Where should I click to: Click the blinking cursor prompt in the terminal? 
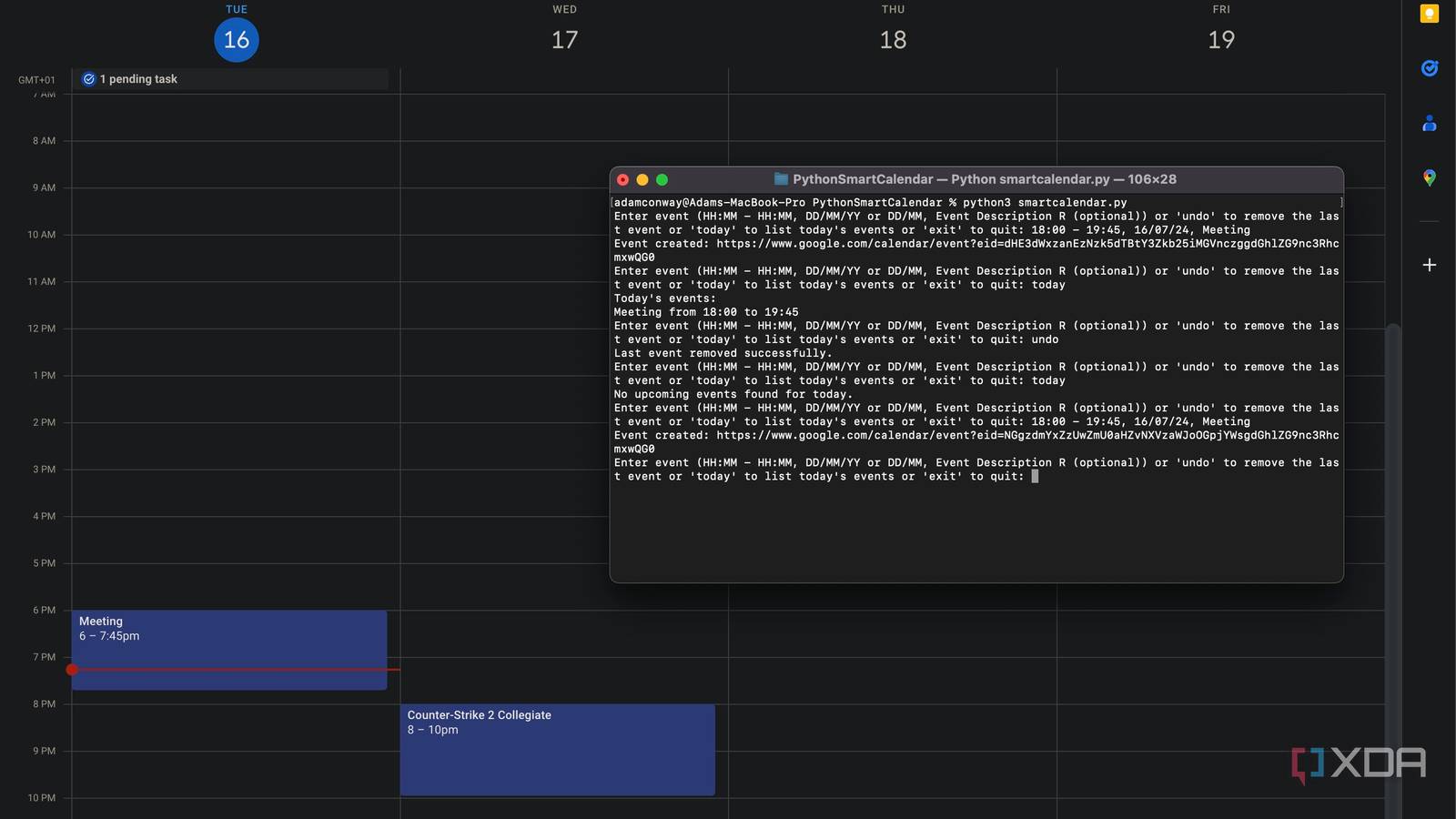coord(1035,476)
